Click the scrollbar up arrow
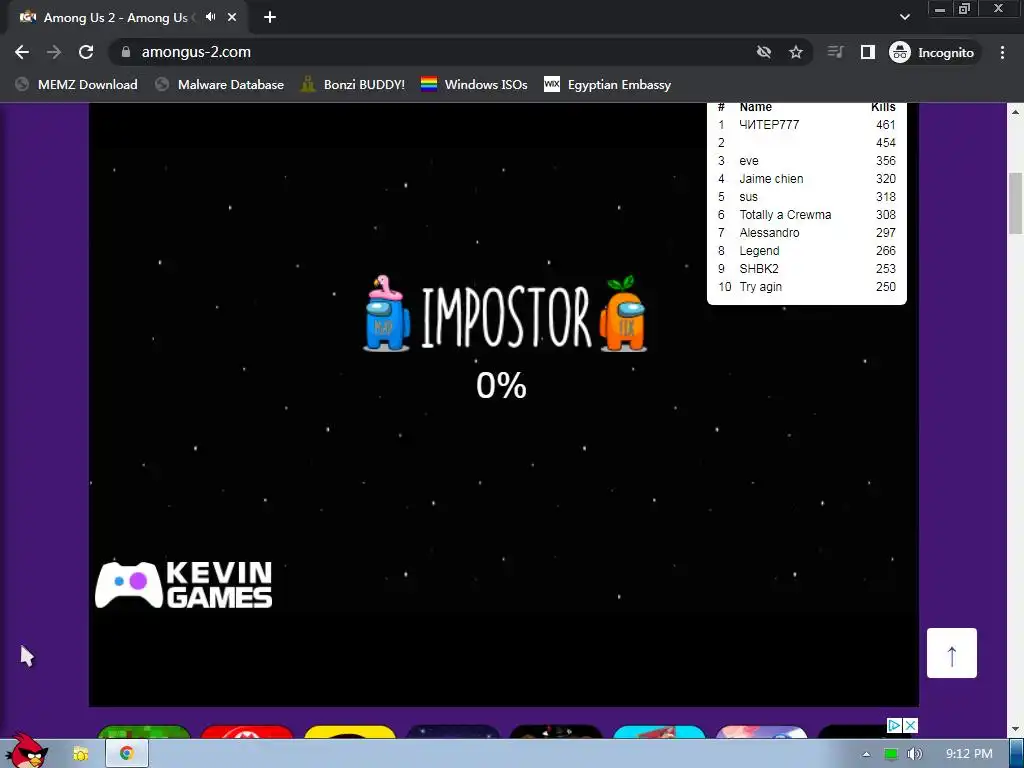The height and width of the screenshot is (768, 1024). (1016, 112)
